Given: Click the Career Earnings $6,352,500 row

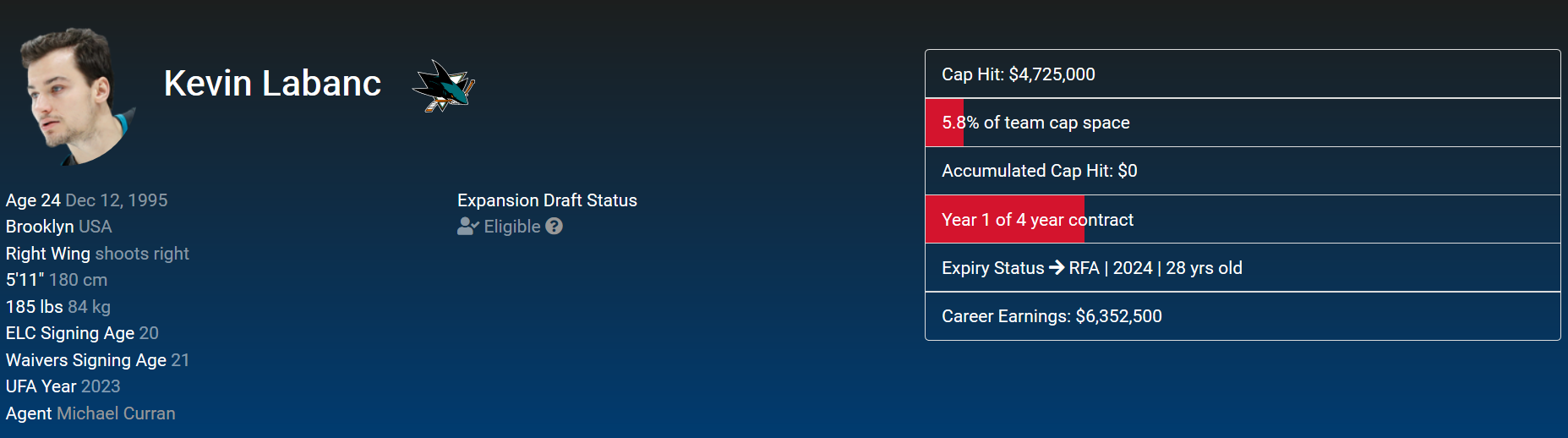Looking at the screenshot, I should pos(1242,316).
